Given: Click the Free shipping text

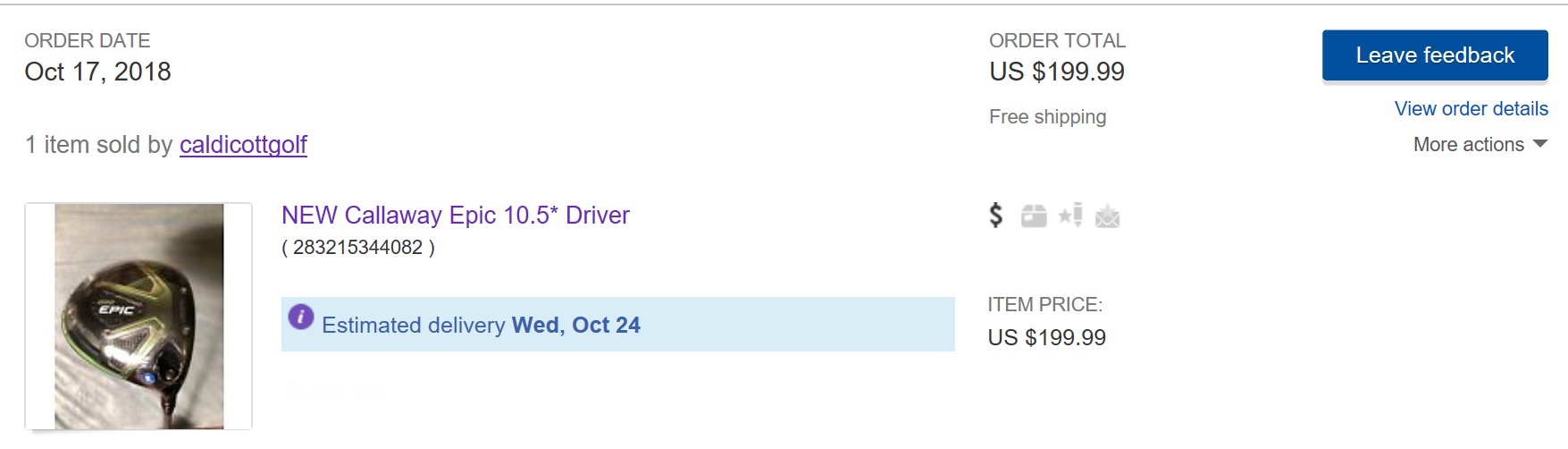Looking at the screenshot, I should click(x=1047, y=117).
